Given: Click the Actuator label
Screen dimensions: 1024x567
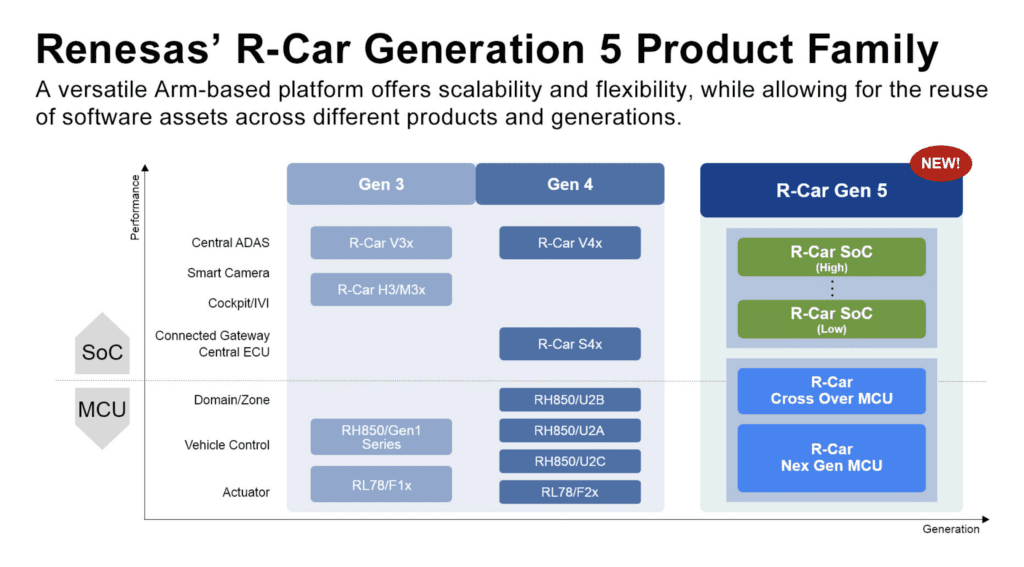Looking at the screenshot, I should click(x=246, y=493).
